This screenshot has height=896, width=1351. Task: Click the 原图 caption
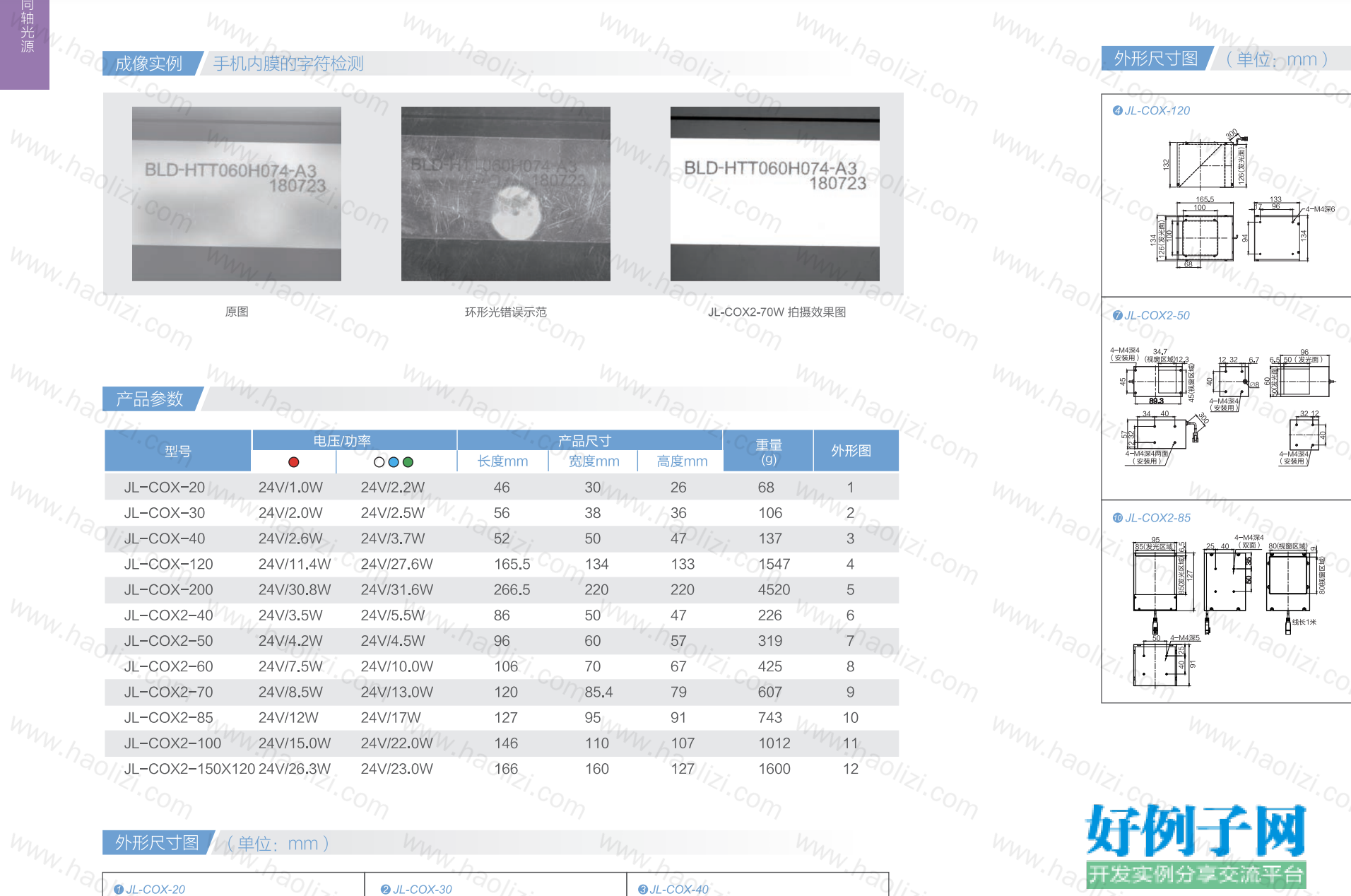click(x=237, y=312)
